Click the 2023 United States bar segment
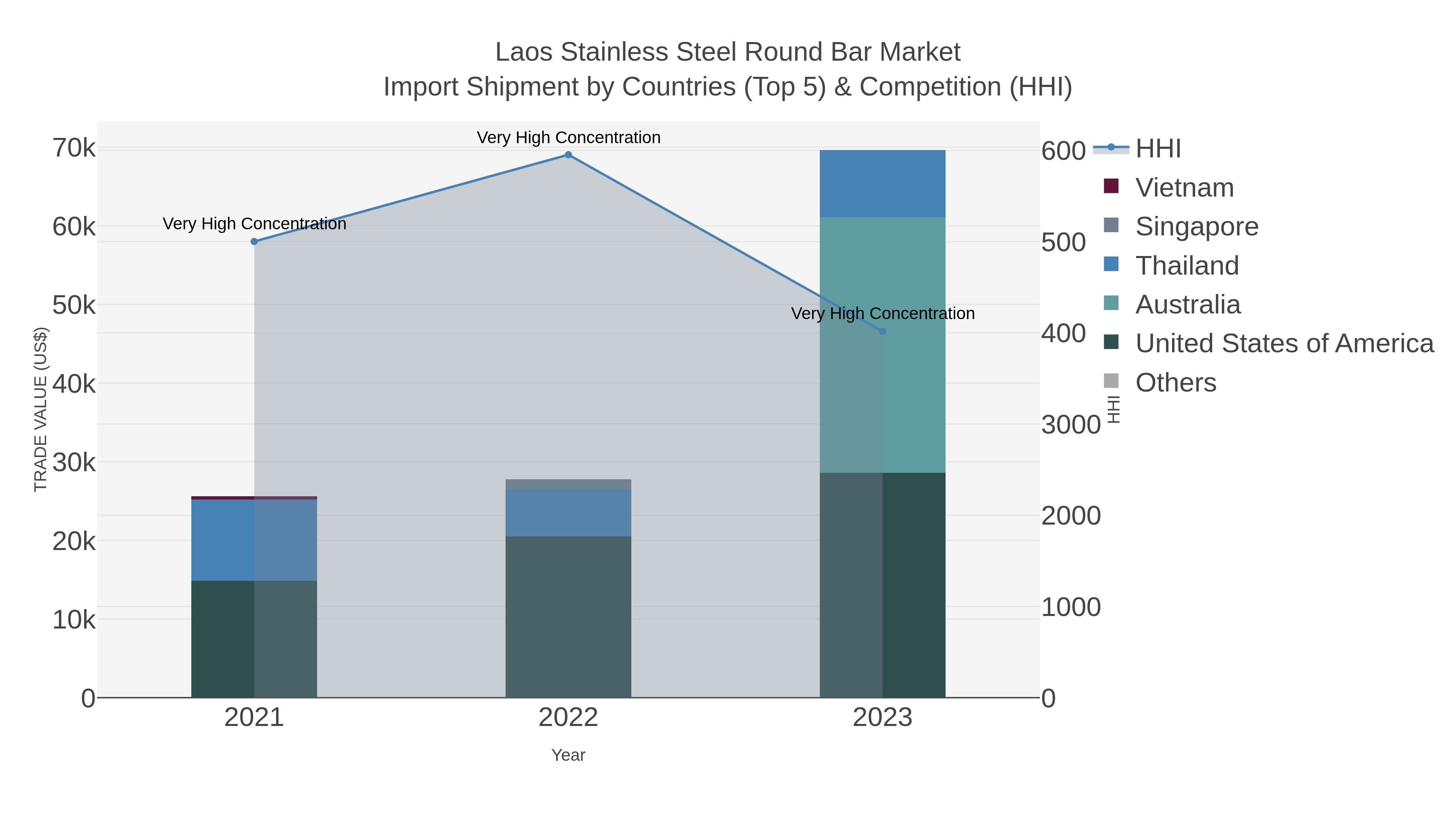 click(882, 585)
